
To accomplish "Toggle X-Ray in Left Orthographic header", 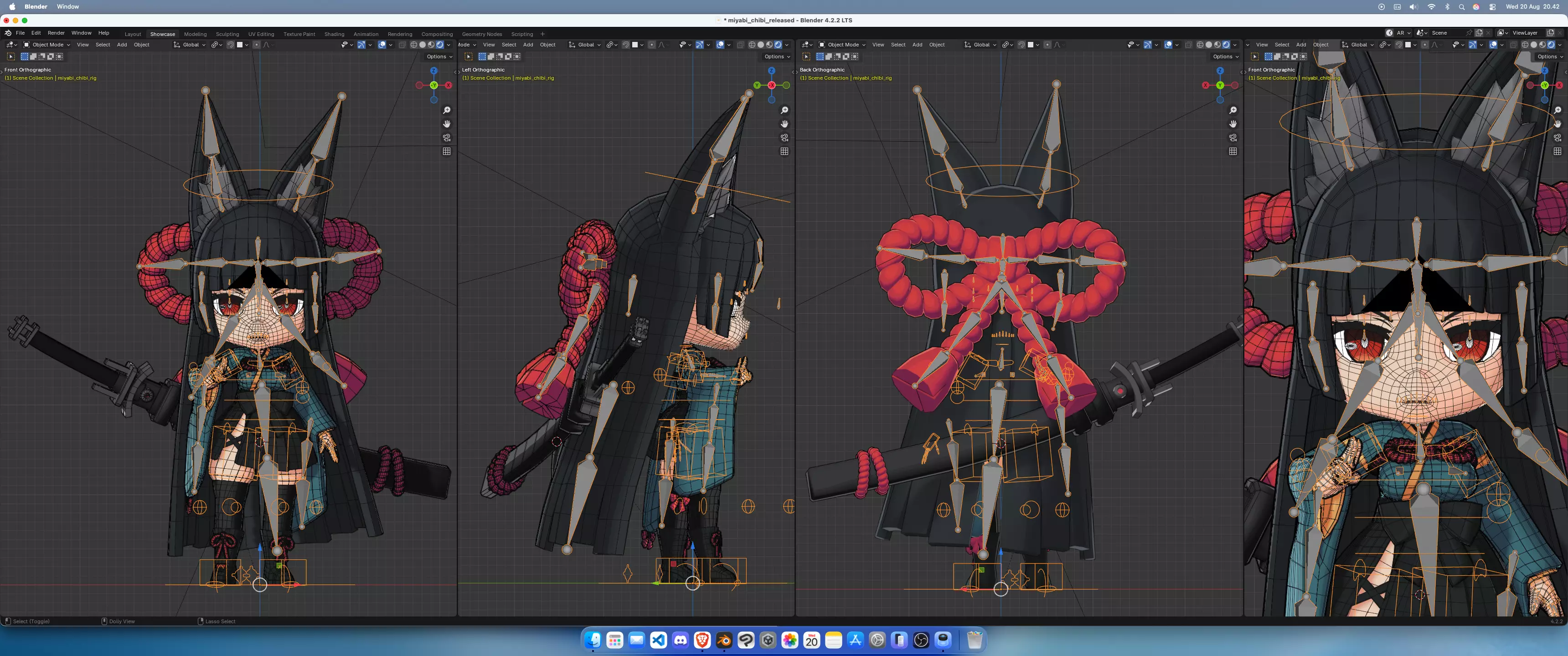I will coord(740,45).
